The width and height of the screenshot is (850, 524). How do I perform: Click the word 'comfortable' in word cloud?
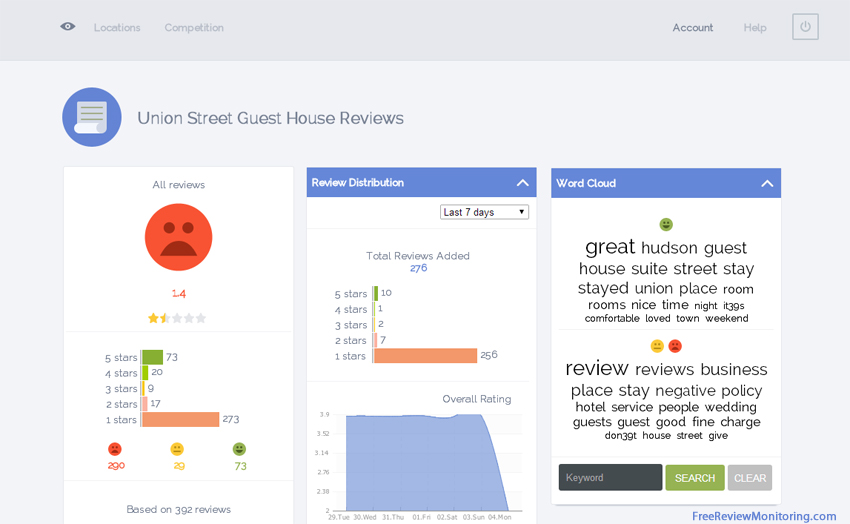612,319
